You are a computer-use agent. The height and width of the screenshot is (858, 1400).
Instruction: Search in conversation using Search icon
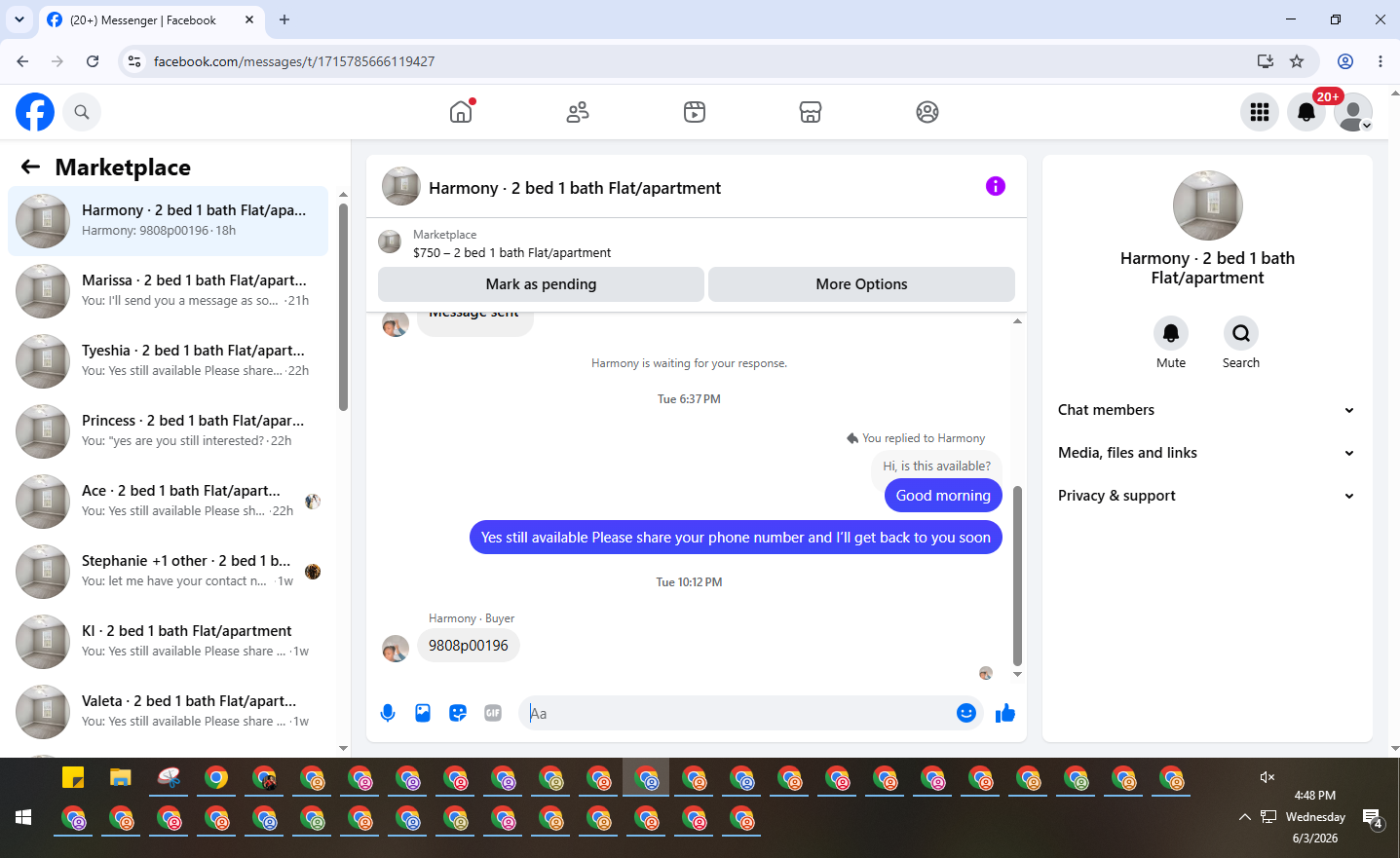click(x=1241, y=333)
